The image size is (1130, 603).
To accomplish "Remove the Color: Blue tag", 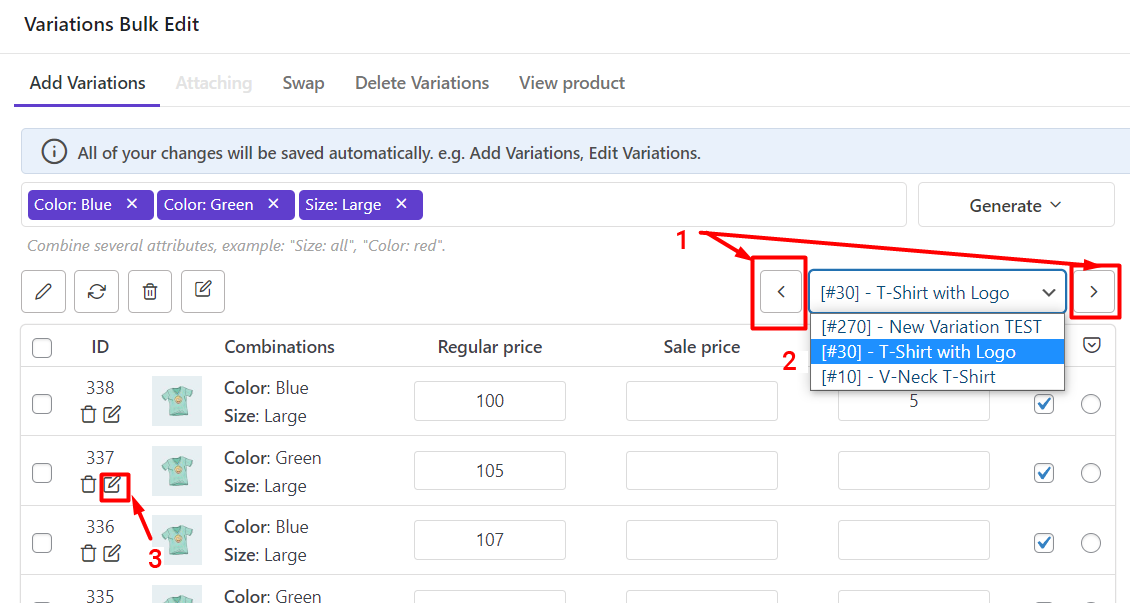I will 132,204.
